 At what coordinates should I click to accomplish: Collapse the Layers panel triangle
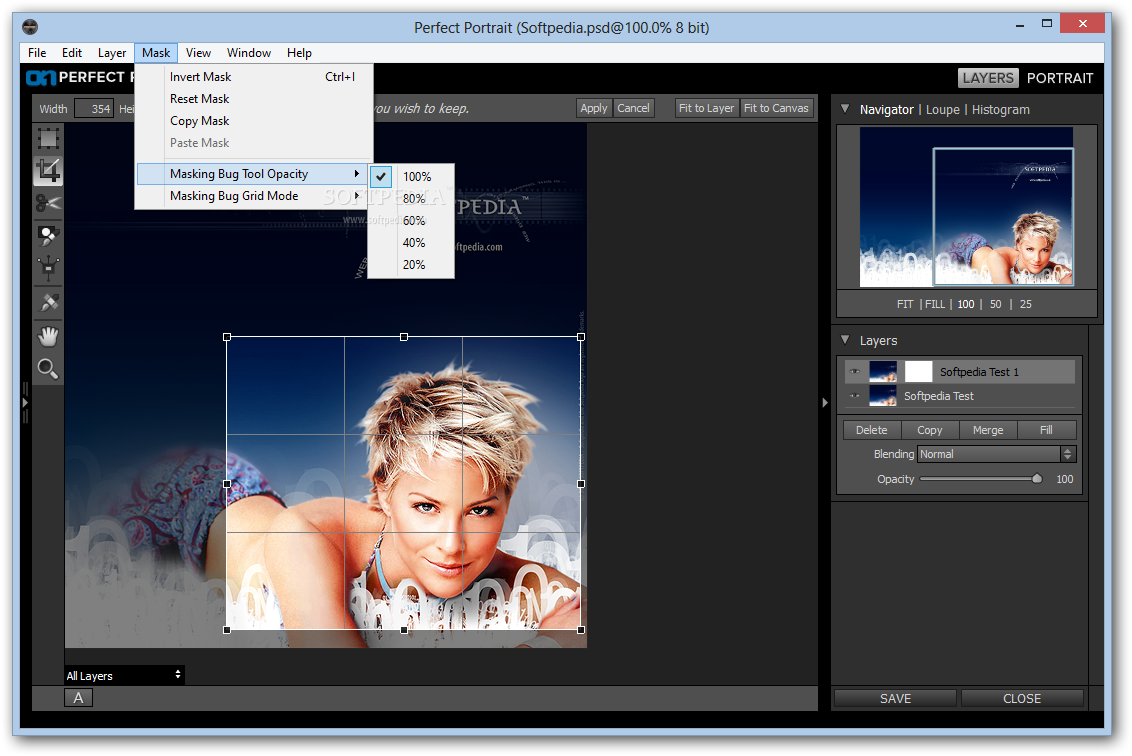tap(845, 340)
